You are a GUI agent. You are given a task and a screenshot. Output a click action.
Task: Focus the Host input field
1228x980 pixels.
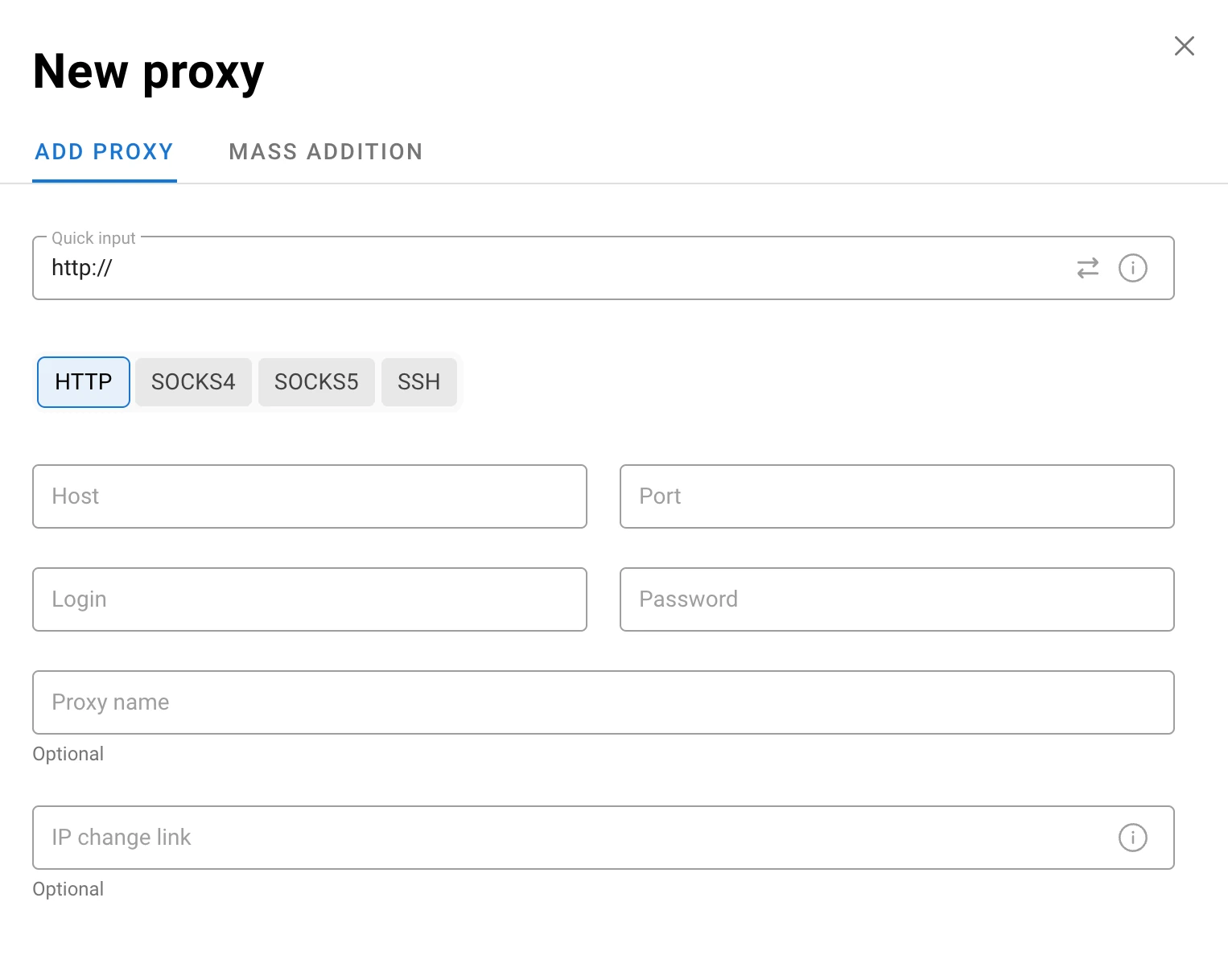coord(310,496)
